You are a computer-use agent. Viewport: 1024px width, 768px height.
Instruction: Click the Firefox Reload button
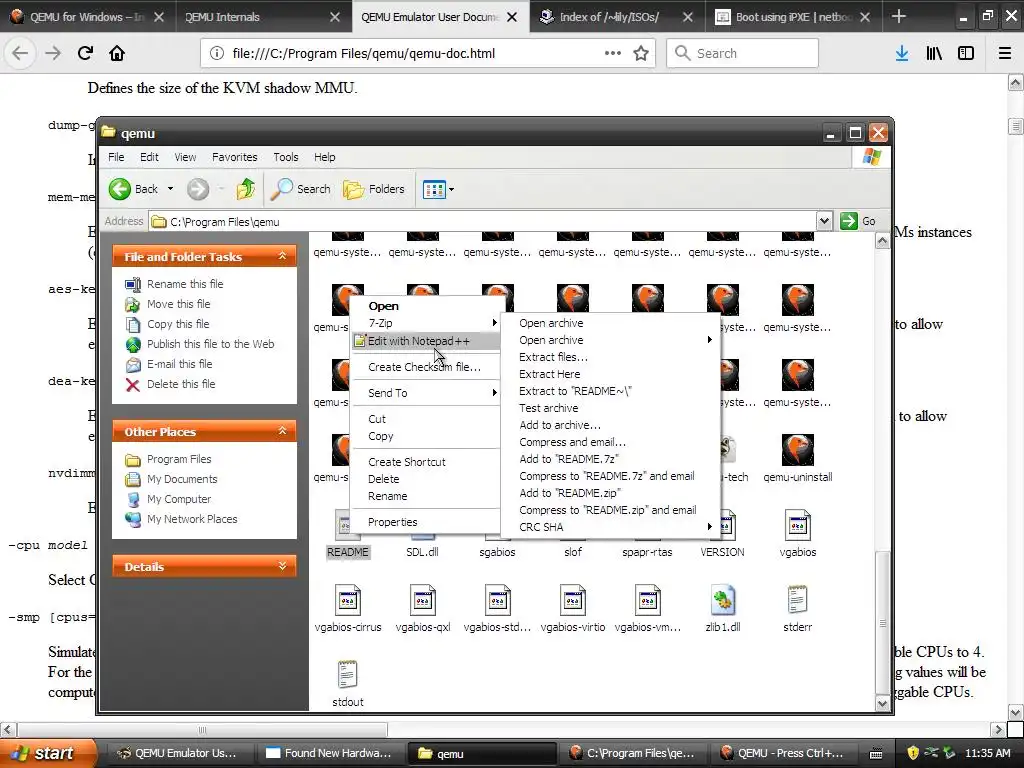(x=85, y=53)
